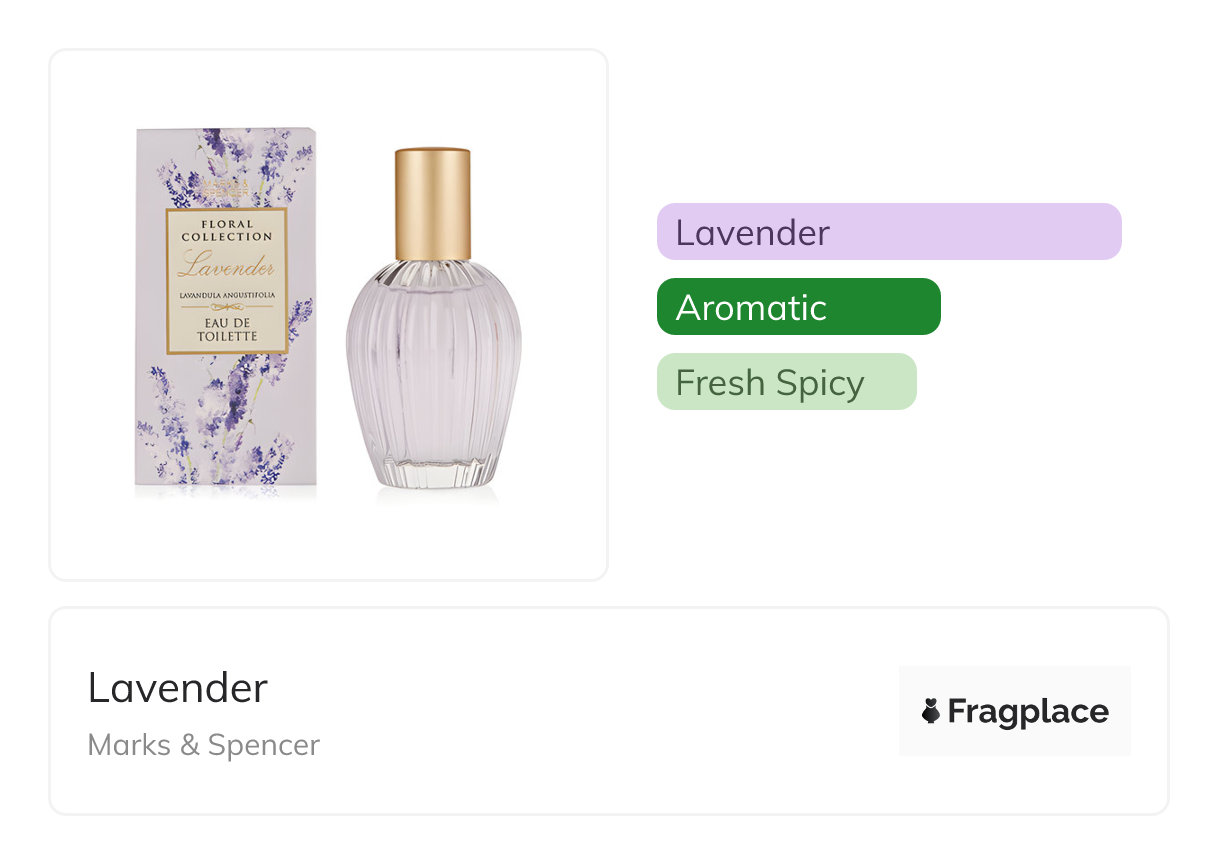Image resolution: width=1218 pixels, height=864 pixels.
Task: Click the cursive gold Lavender script on box
Action: [x=226, y=267]
